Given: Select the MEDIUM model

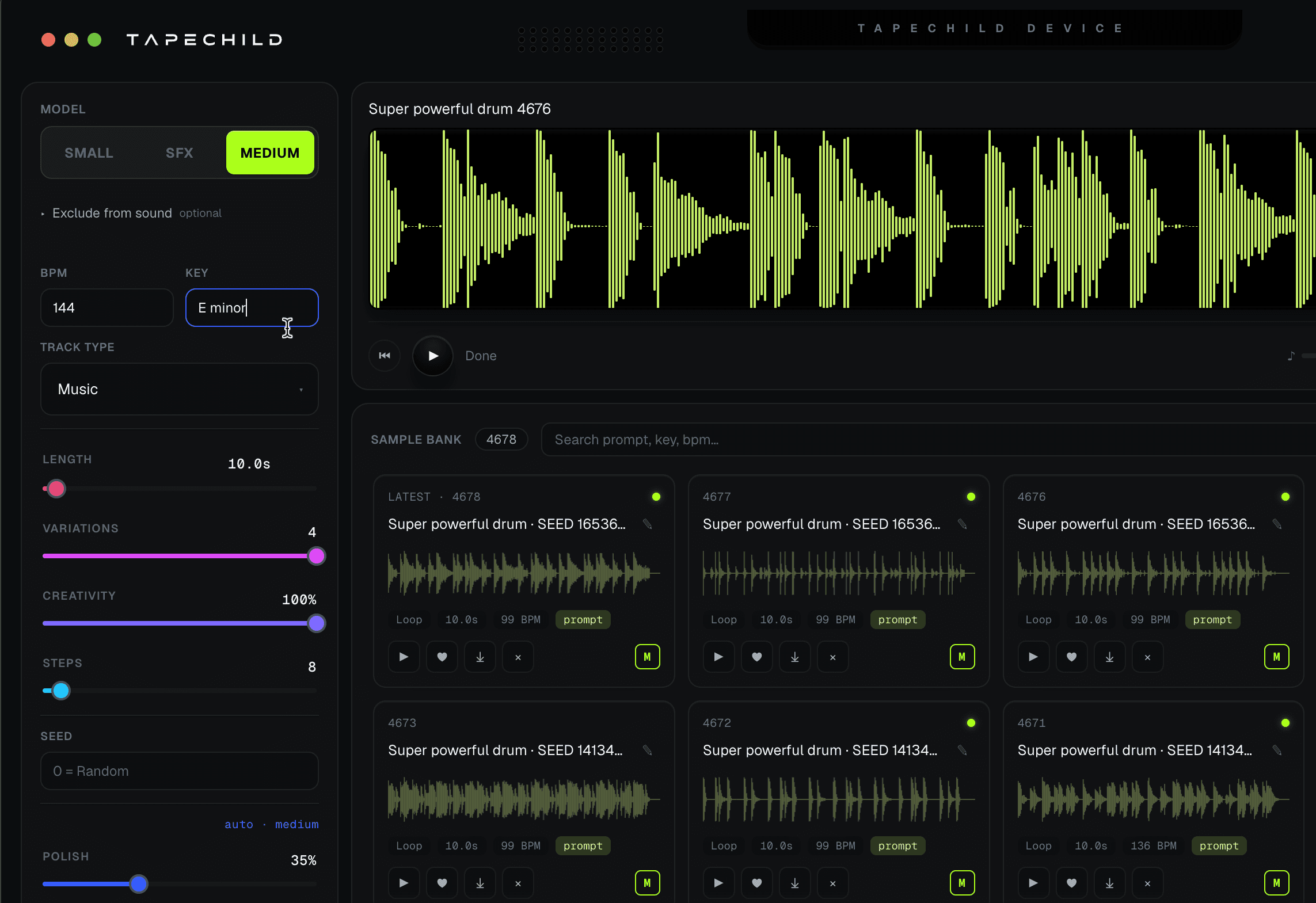Looking at the screenshot, I should point(270,153).
